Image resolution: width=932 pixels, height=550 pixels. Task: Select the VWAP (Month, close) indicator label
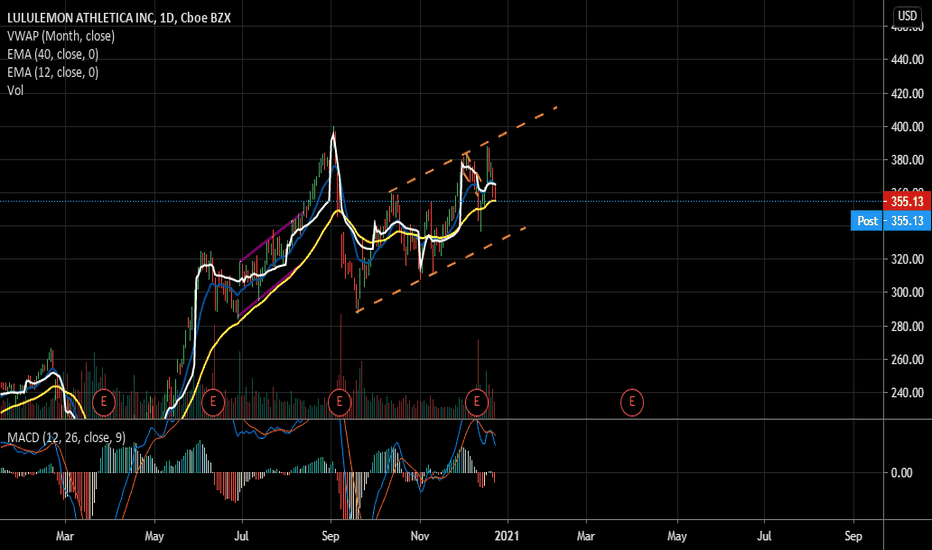61,36
